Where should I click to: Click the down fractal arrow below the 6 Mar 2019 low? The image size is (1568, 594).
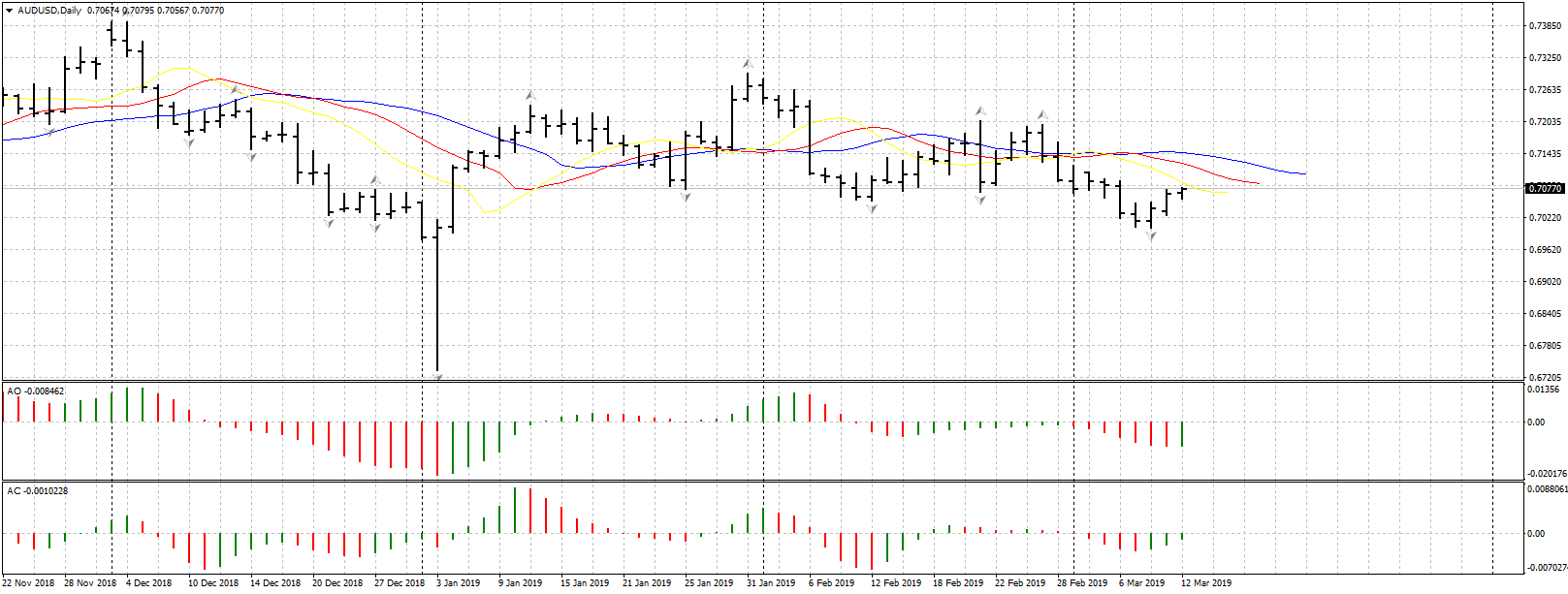click(x=1151, y=236)
